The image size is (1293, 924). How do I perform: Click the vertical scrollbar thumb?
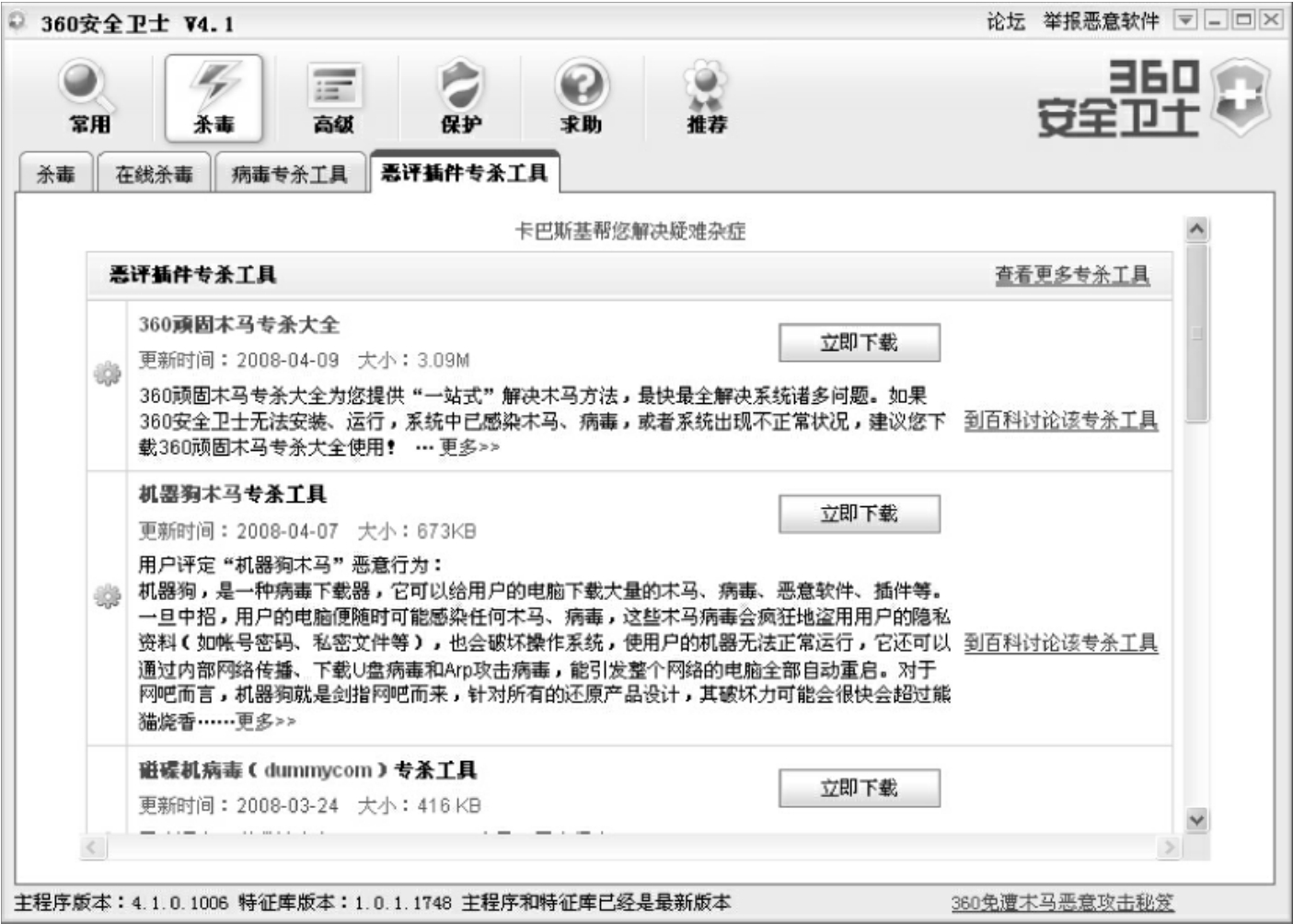(x=1196, y=332)
